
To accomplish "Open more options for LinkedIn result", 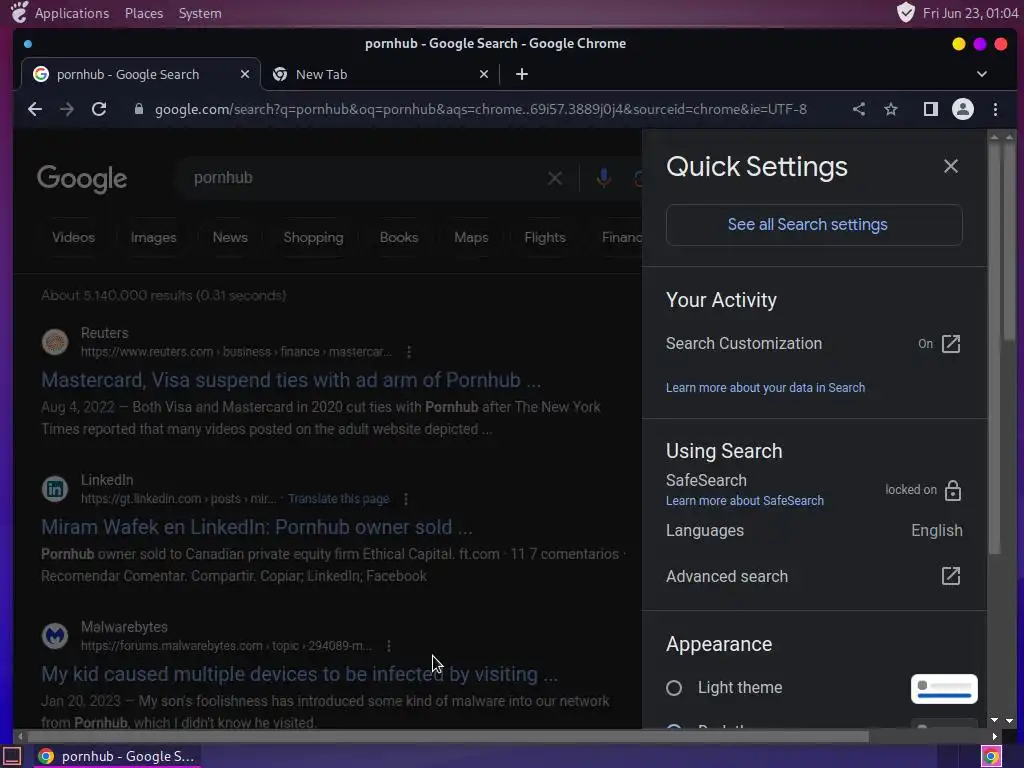I will (x=406, y=499).
